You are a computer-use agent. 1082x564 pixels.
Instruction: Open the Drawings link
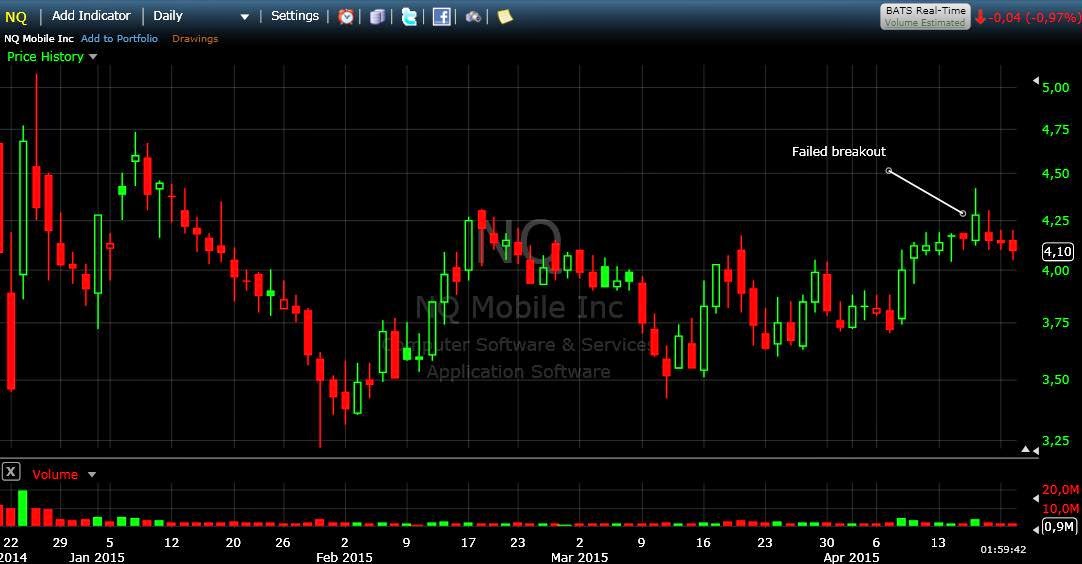click(195, 39)
